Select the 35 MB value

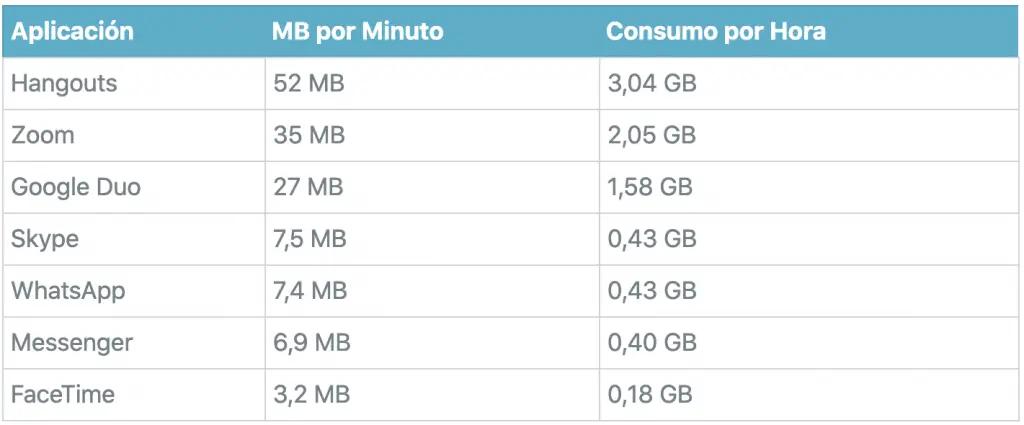308,135
